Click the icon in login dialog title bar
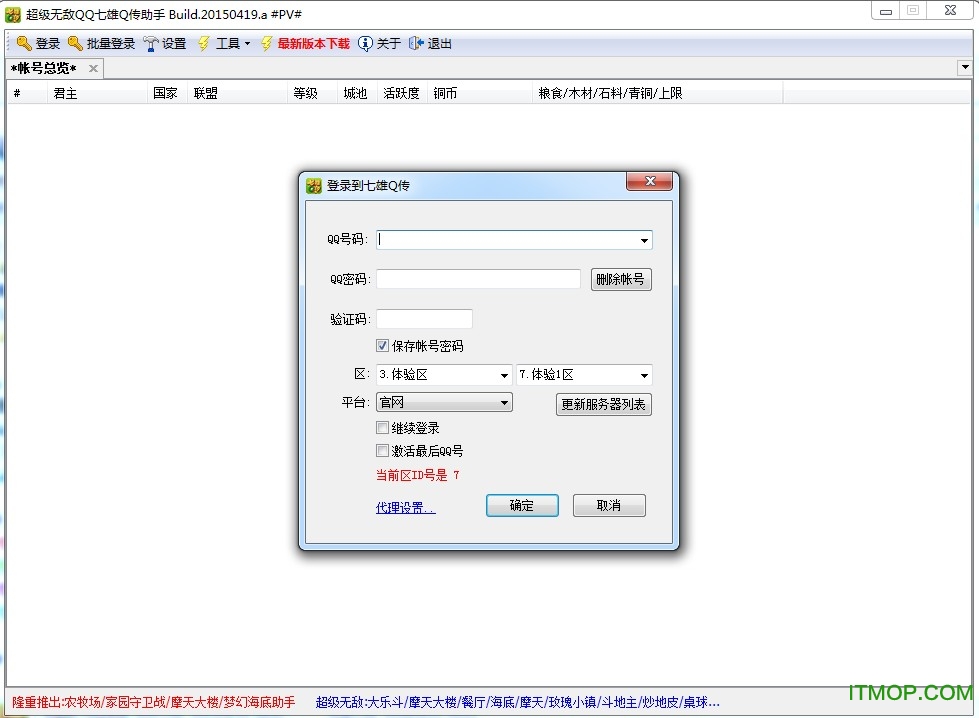Viewport: 979px width, 718px height. (x=313, y=185)
